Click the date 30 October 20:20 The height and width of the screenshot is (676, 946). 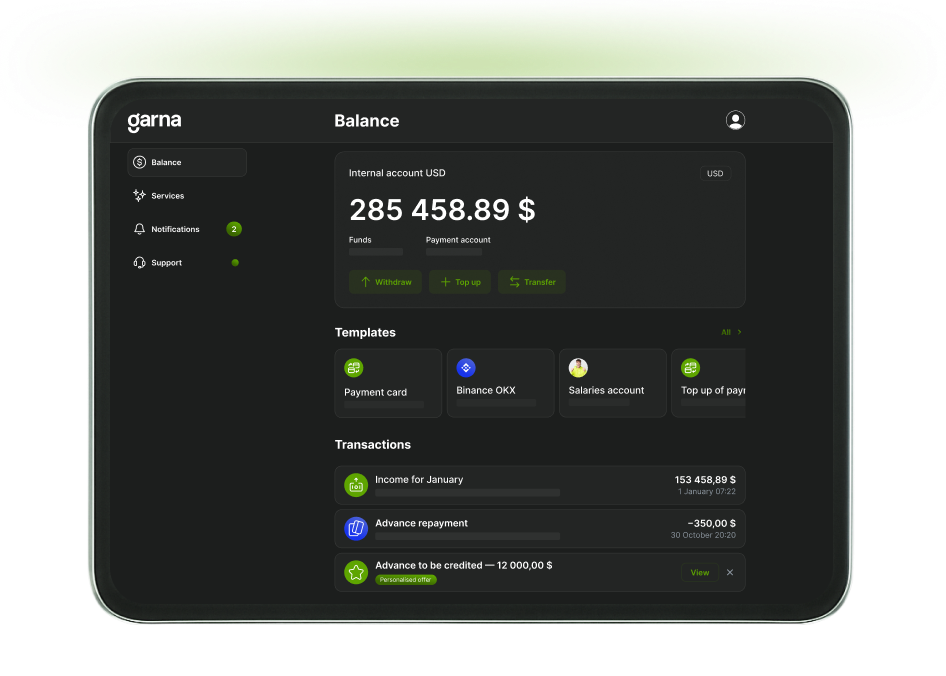pos(703,535)
